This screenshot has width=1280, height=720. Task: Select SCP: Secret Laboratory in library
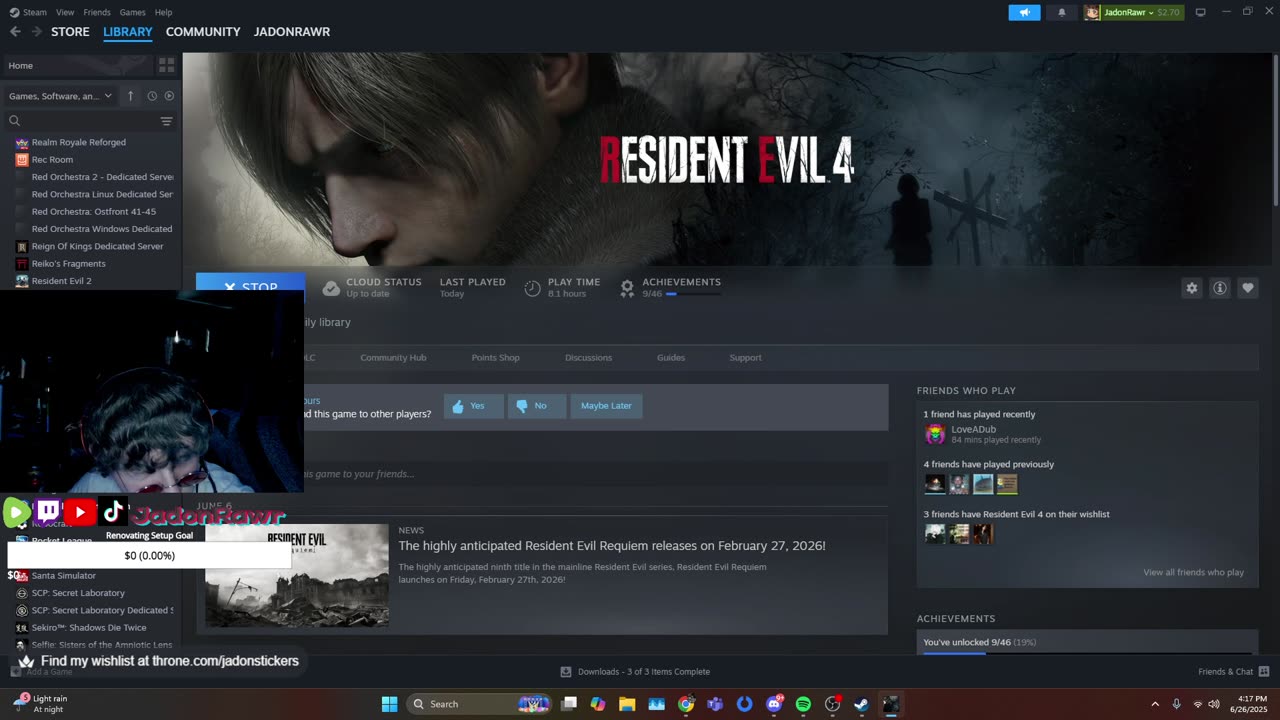pos(78,593)
